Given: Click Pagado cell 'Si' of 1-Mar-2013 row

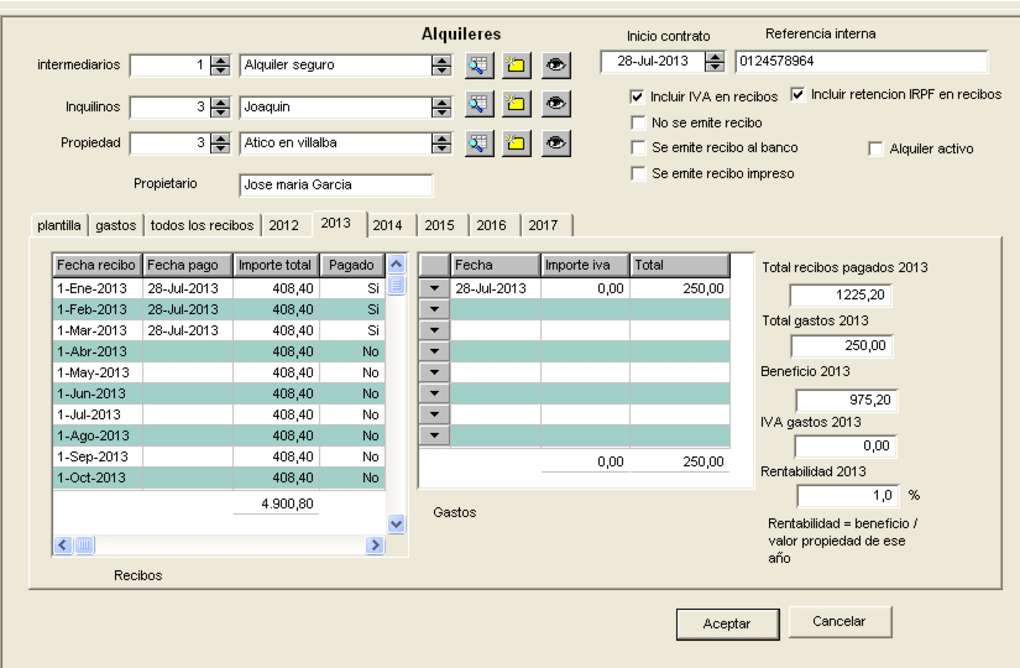Looking at the screenshot, I should click(353, 330).
